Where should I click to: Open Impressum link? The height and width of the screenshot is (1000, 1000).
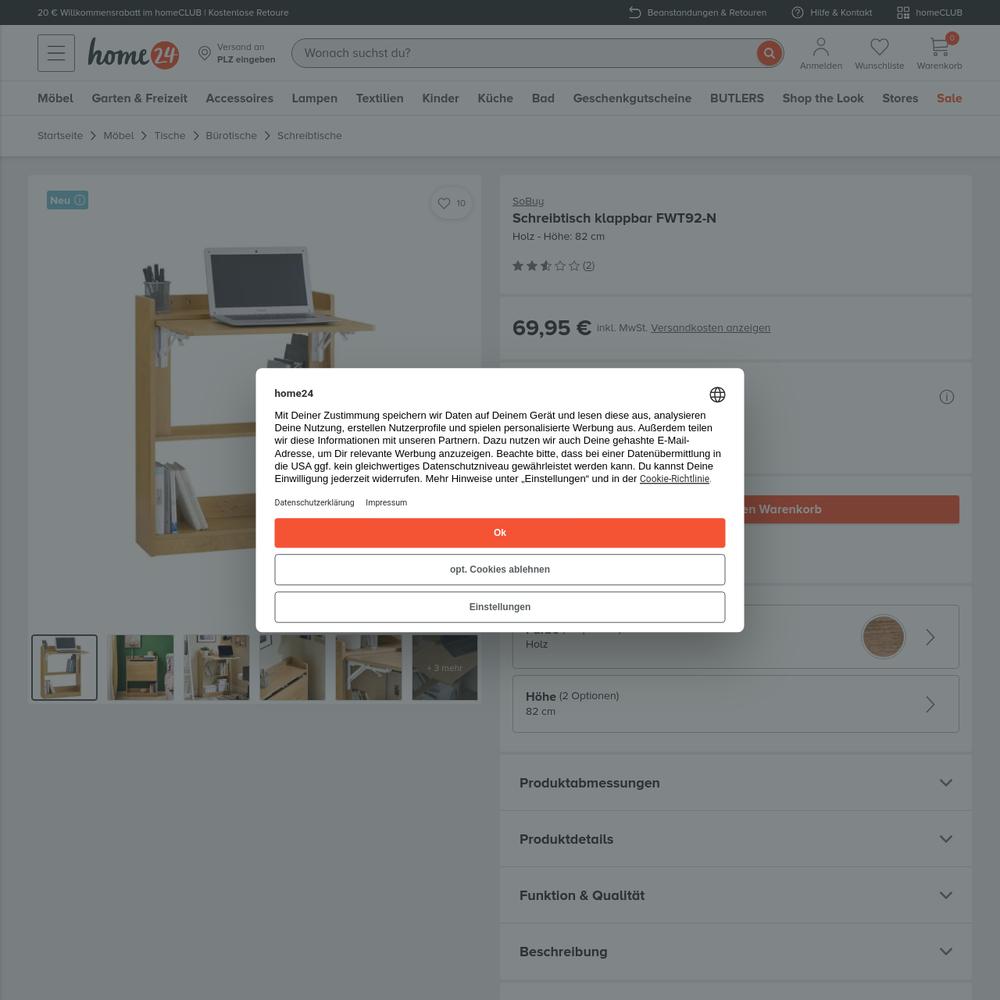(386, 503)
